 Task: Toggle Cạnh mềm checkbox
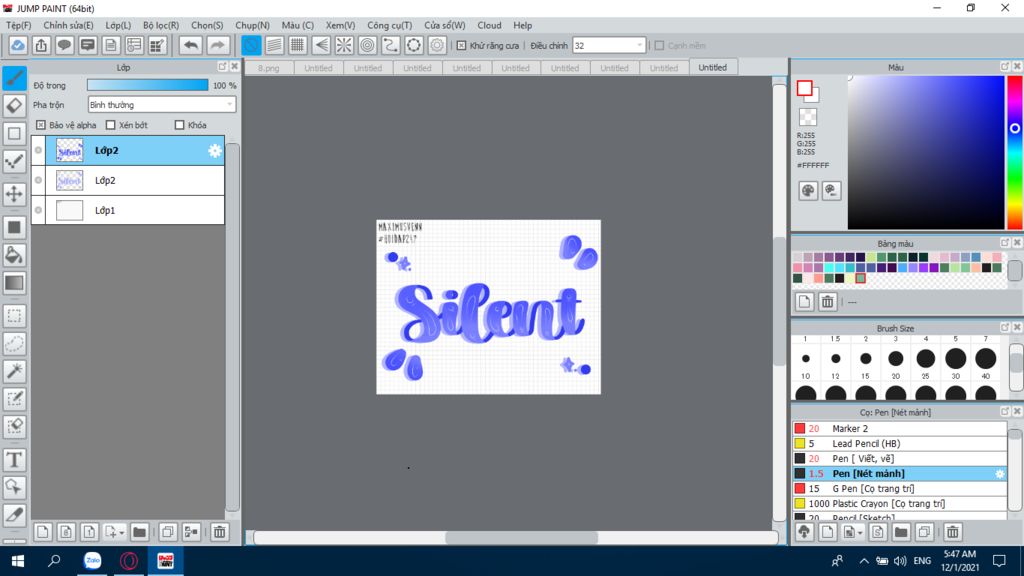[659, 46]
